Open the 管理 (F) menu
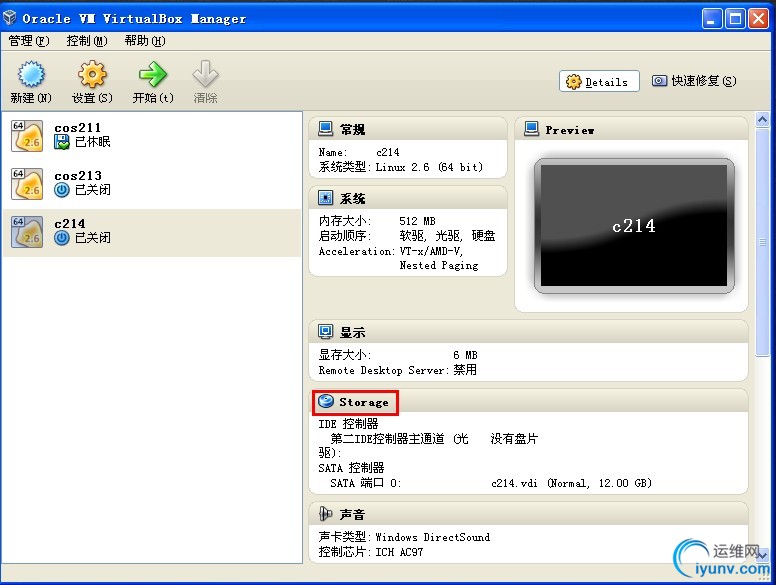Image resolution: width=776 pixels, height=585 pixels. point(29,41)
